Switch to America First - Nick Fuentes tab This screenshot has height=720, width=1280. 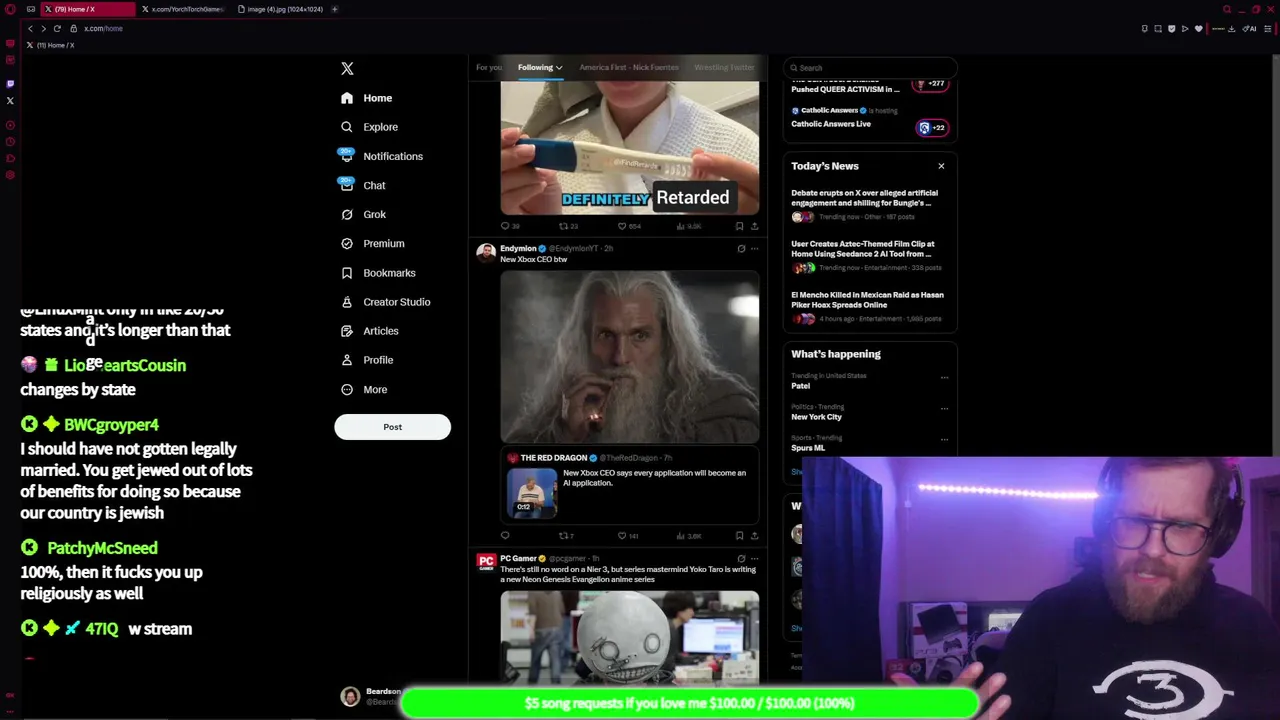629,67
